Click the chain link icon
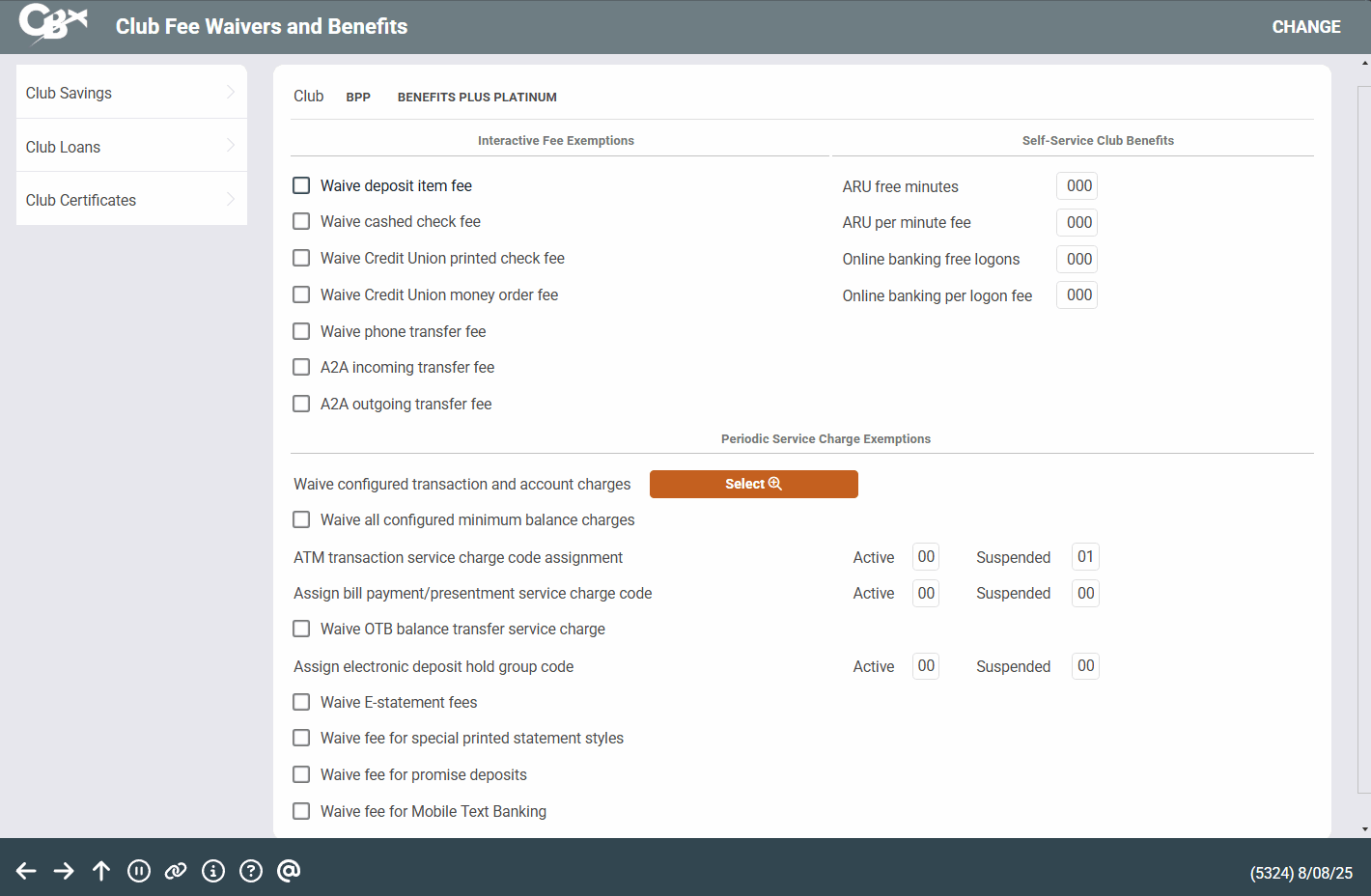 (176, 871)
